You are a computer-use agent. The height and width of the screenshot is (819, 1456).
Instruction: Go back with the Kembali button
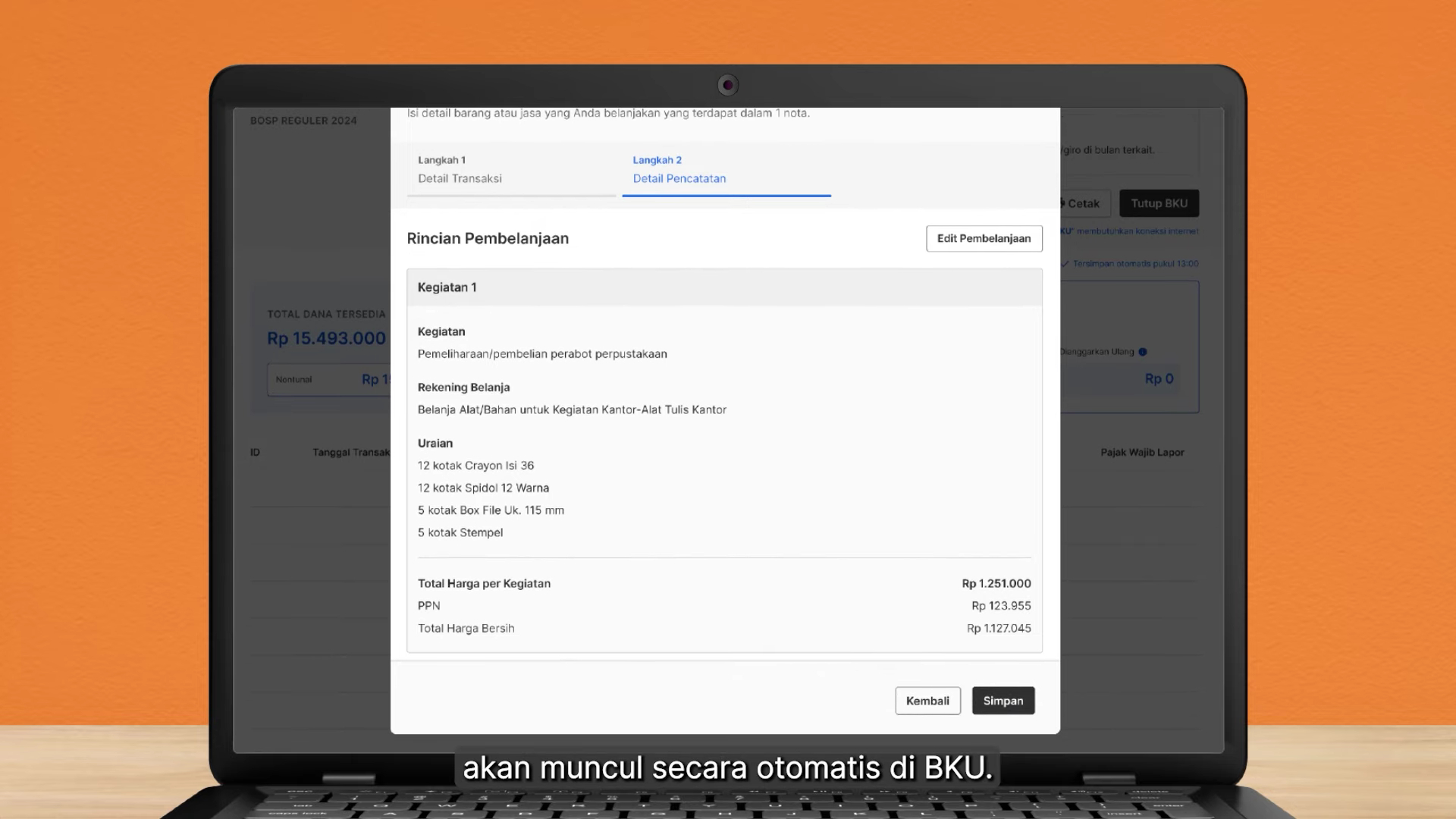pyautogui.click(x=927, y=701)
